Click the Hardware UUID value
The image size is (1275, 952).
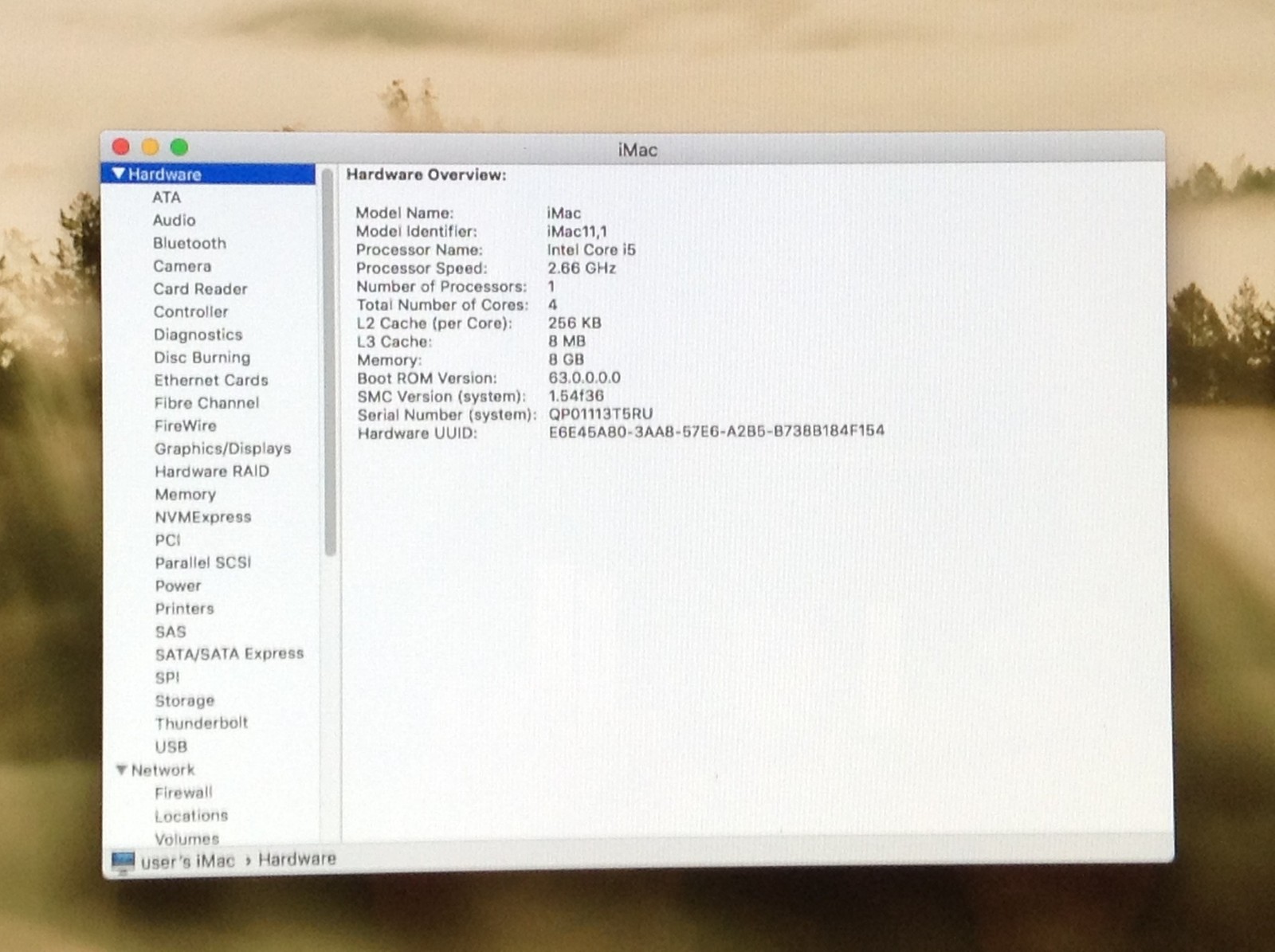pyautogui.click(x=716, y=431)
